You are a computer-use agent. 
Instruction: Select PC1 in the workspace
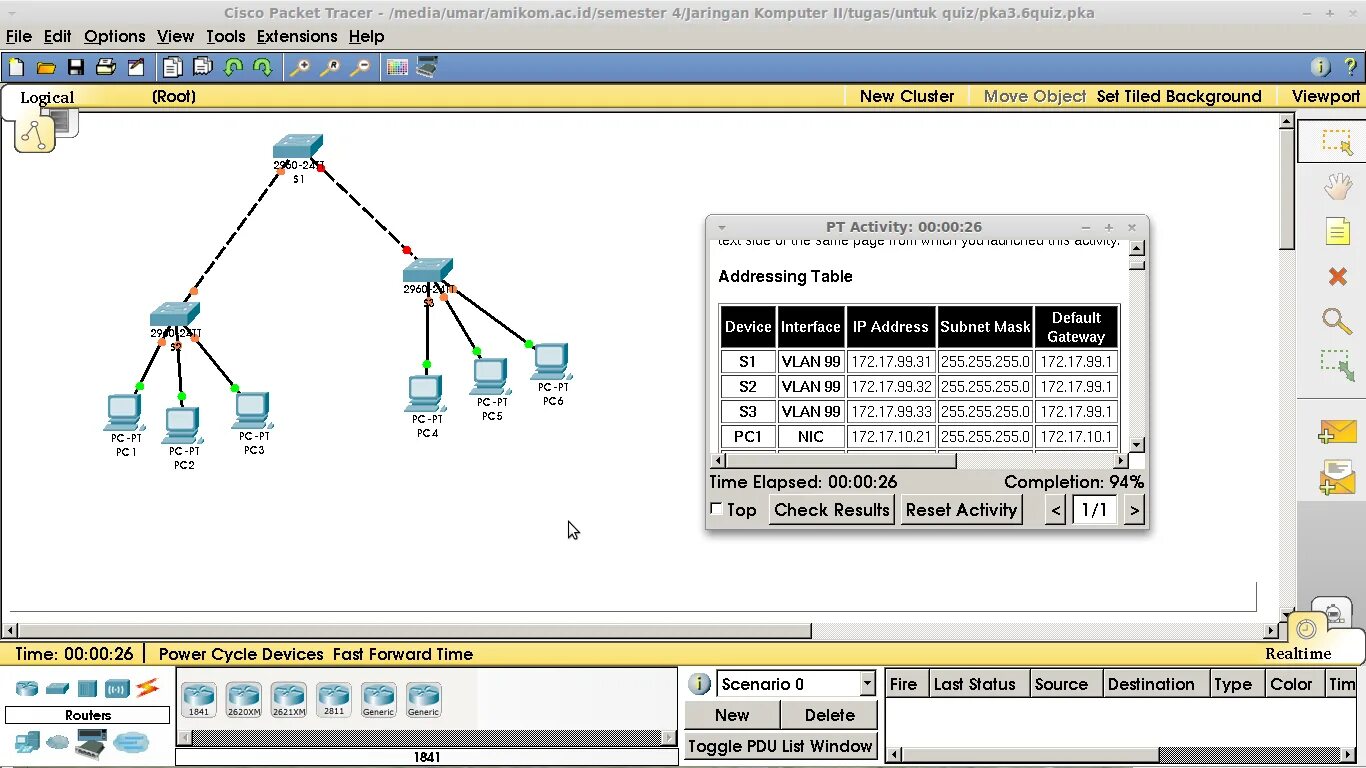point(124,413)
